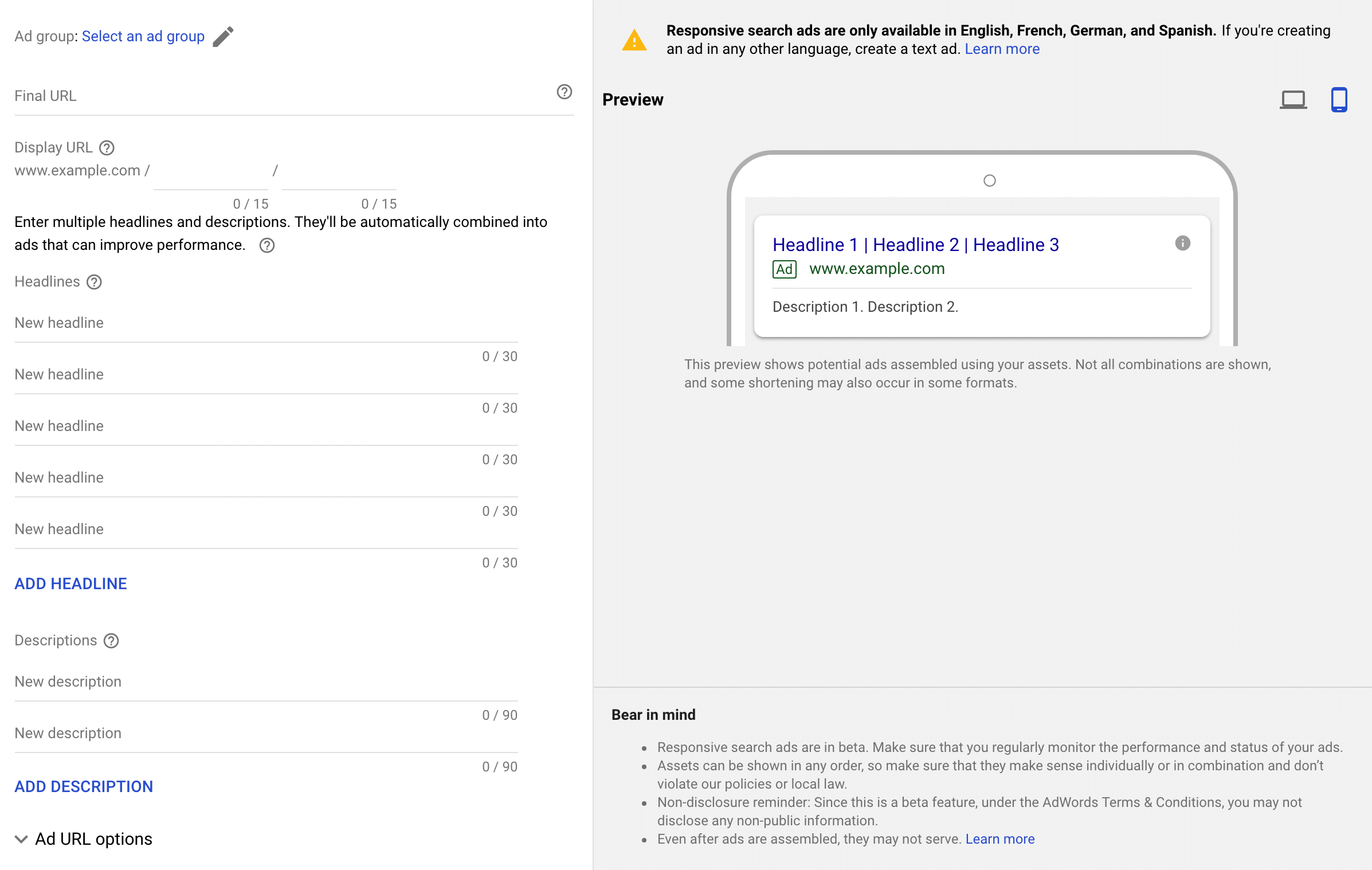This screenshot has width=1372, height=870.
Task: Click help icon after 'improve performance' text
Action: point(267,245)
